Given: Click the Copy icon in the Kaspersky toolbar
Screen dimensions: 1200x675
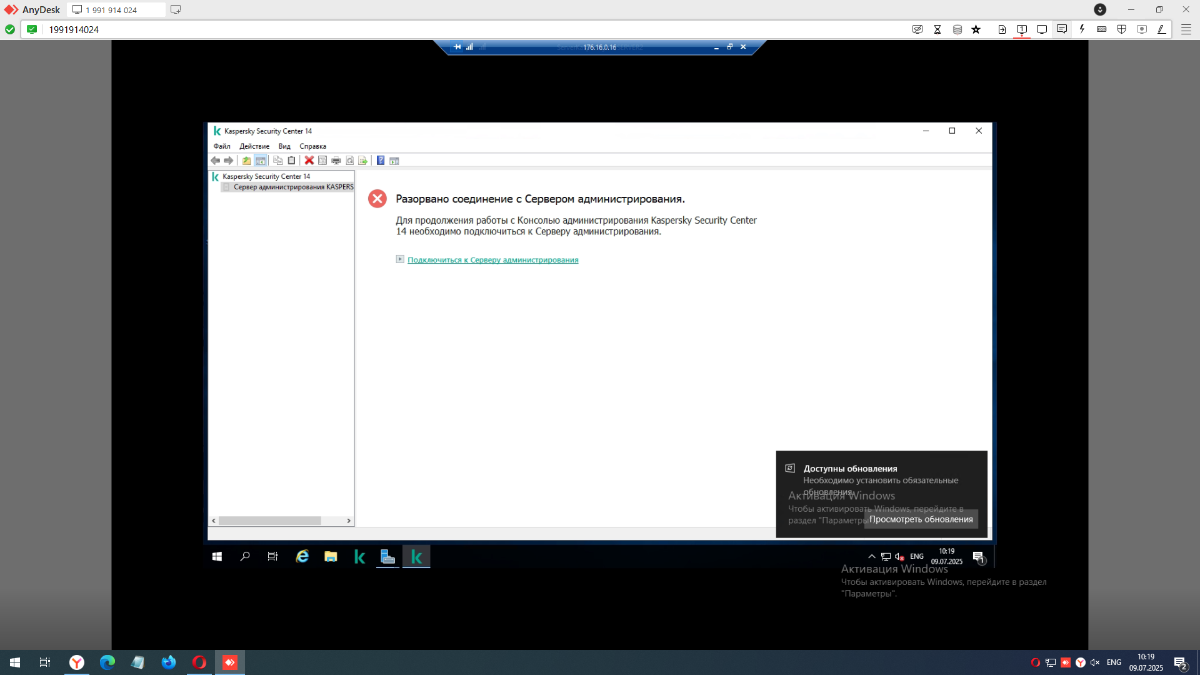Looking at the screenshot, I should (278, 160).
